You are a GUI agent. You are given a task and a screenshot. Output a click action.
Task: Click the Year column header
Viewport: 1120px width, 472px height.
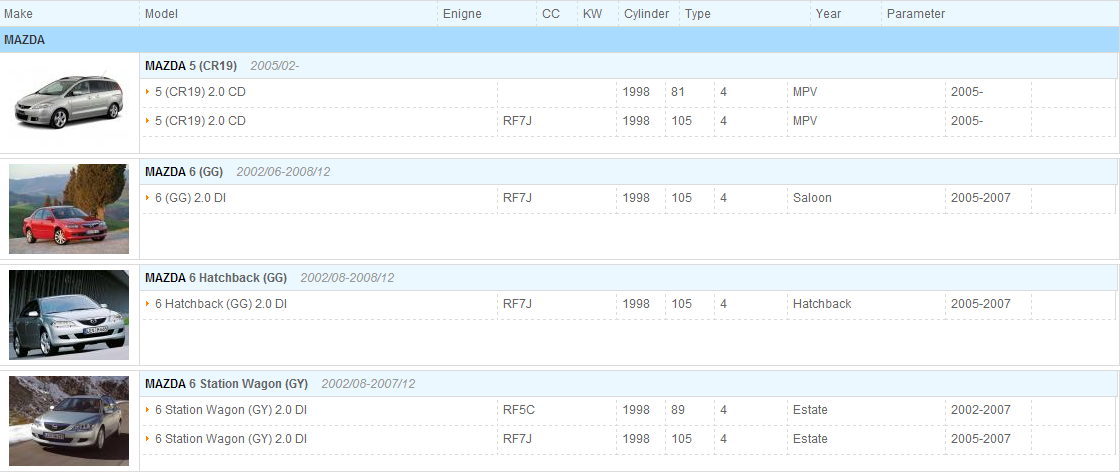pos(829,14)
